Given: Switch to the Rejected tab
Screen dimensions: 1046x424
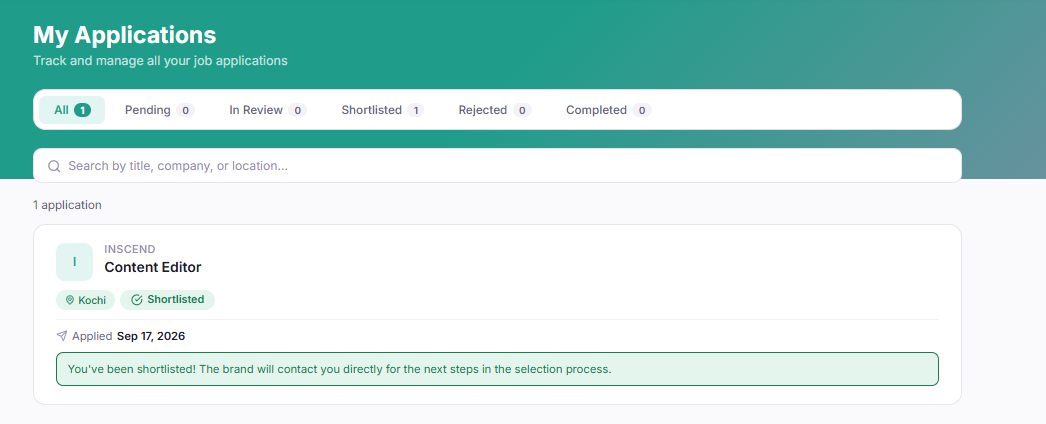Looking at the screenshot, I should click(494, 110).
